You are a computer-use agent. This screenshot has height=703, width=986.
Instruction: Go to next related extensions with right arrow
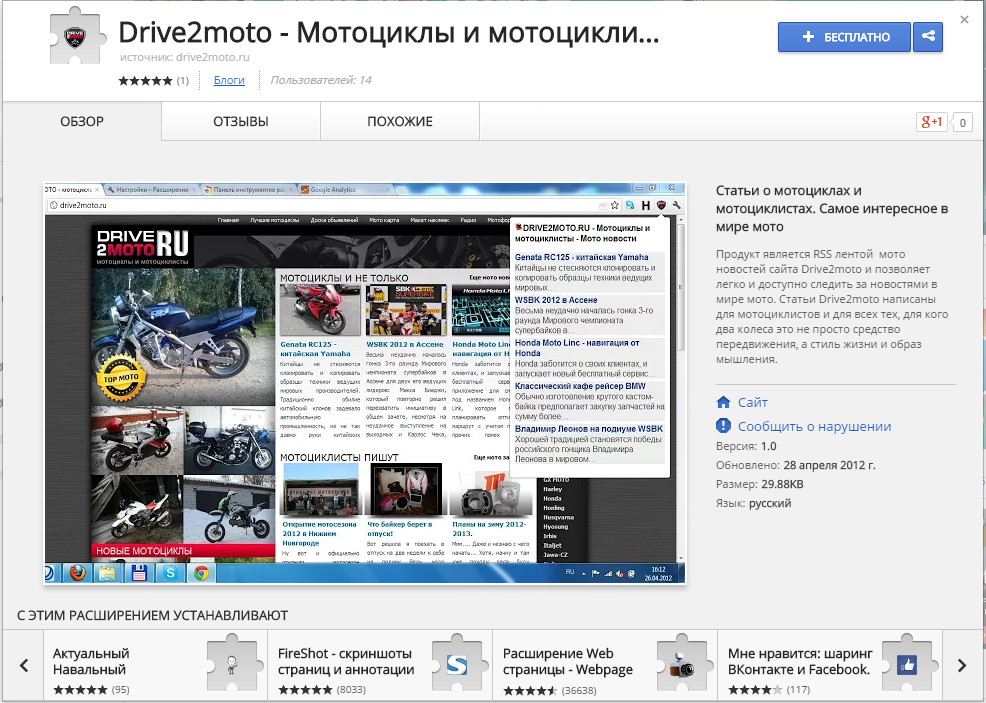pos(961,665)
